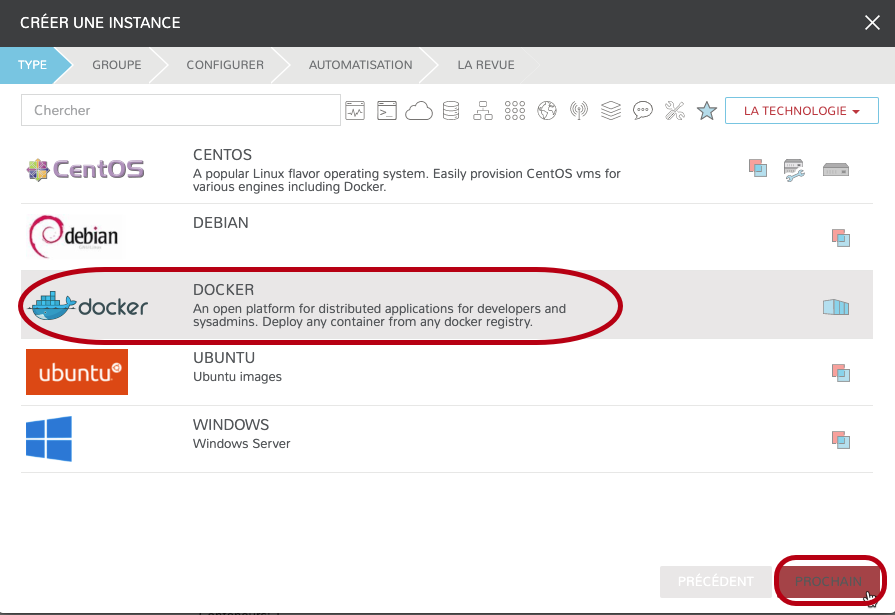Click the monitoring graph filter icon

(x=356, y=111)
